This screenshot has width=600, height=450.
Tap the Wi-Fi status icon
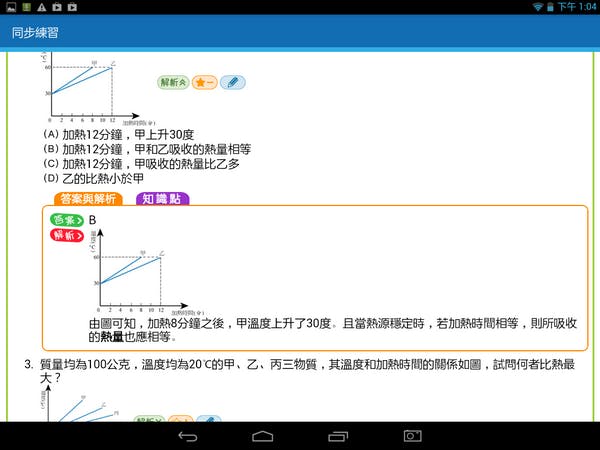[538, 7]
